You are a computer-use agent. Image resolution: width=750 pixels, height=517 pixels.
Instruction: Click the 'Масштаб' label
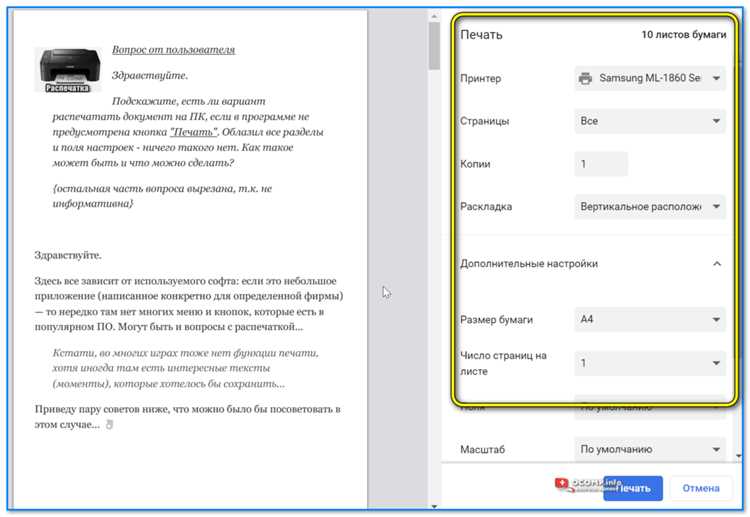(x=482, y=450)
